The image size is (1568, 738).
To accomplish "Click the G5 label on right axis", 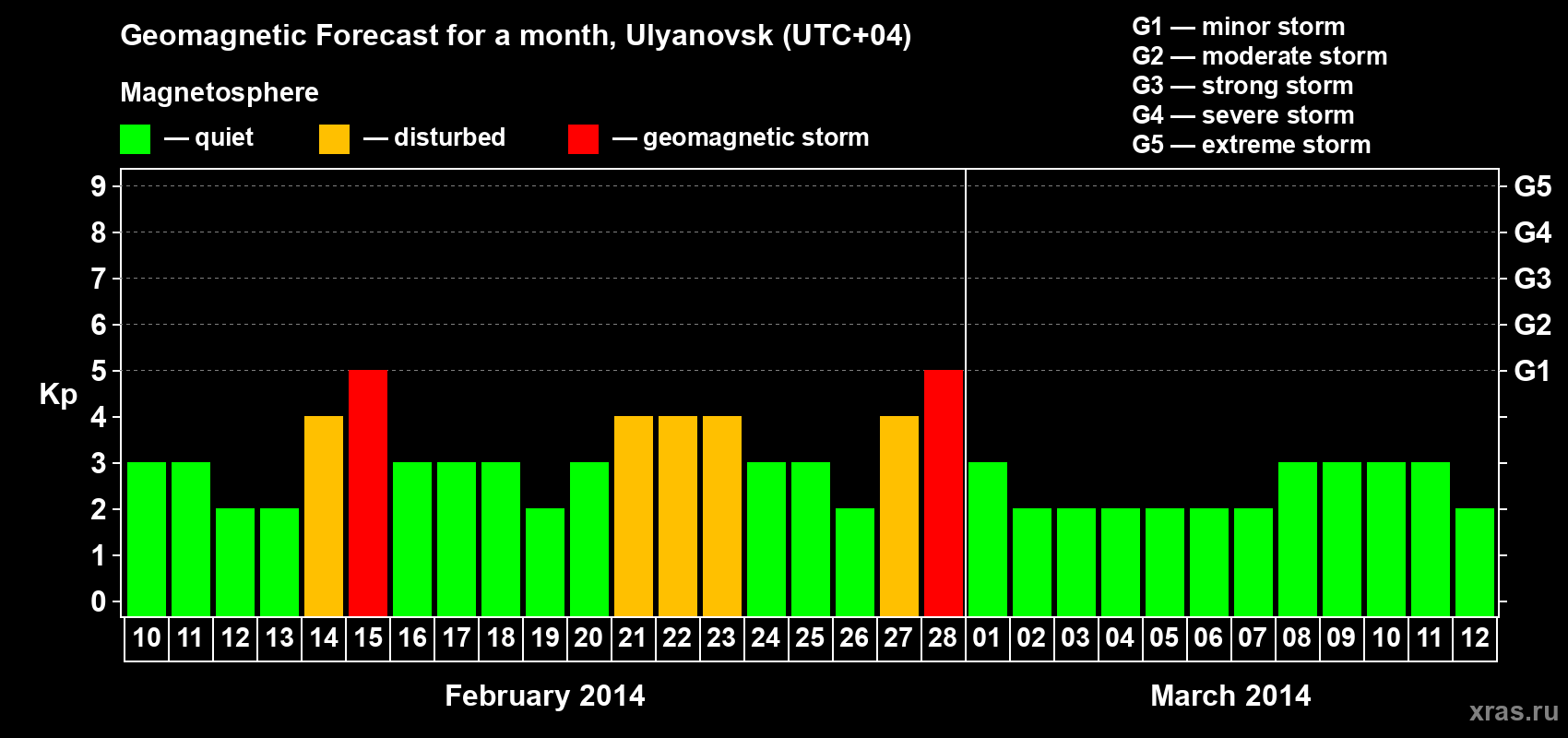I will [x=1533, y=186].
